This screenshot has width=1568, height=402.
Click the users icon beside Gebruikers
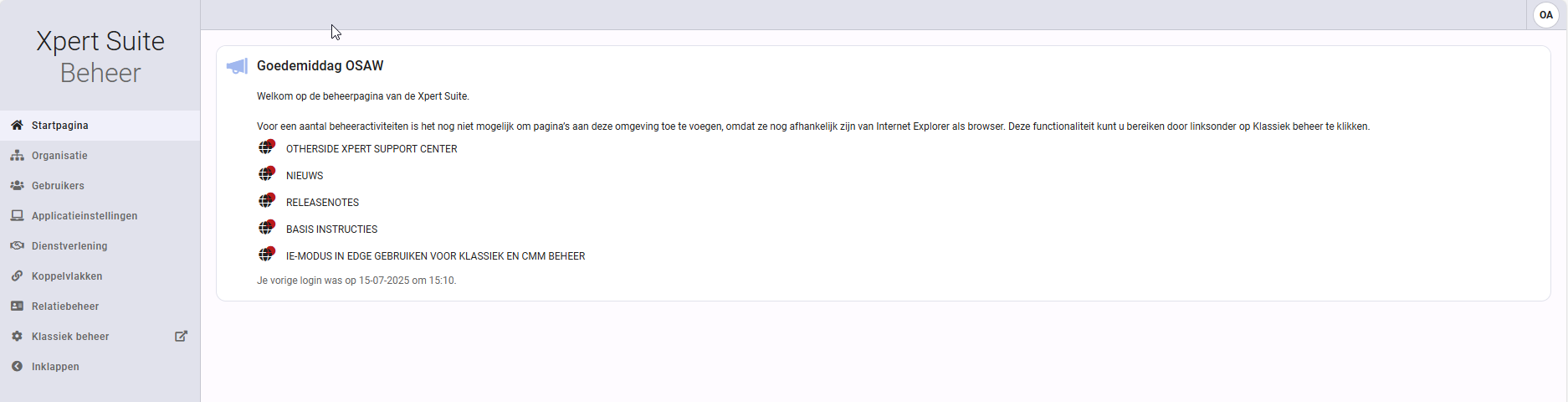click(x=17, y=186)
